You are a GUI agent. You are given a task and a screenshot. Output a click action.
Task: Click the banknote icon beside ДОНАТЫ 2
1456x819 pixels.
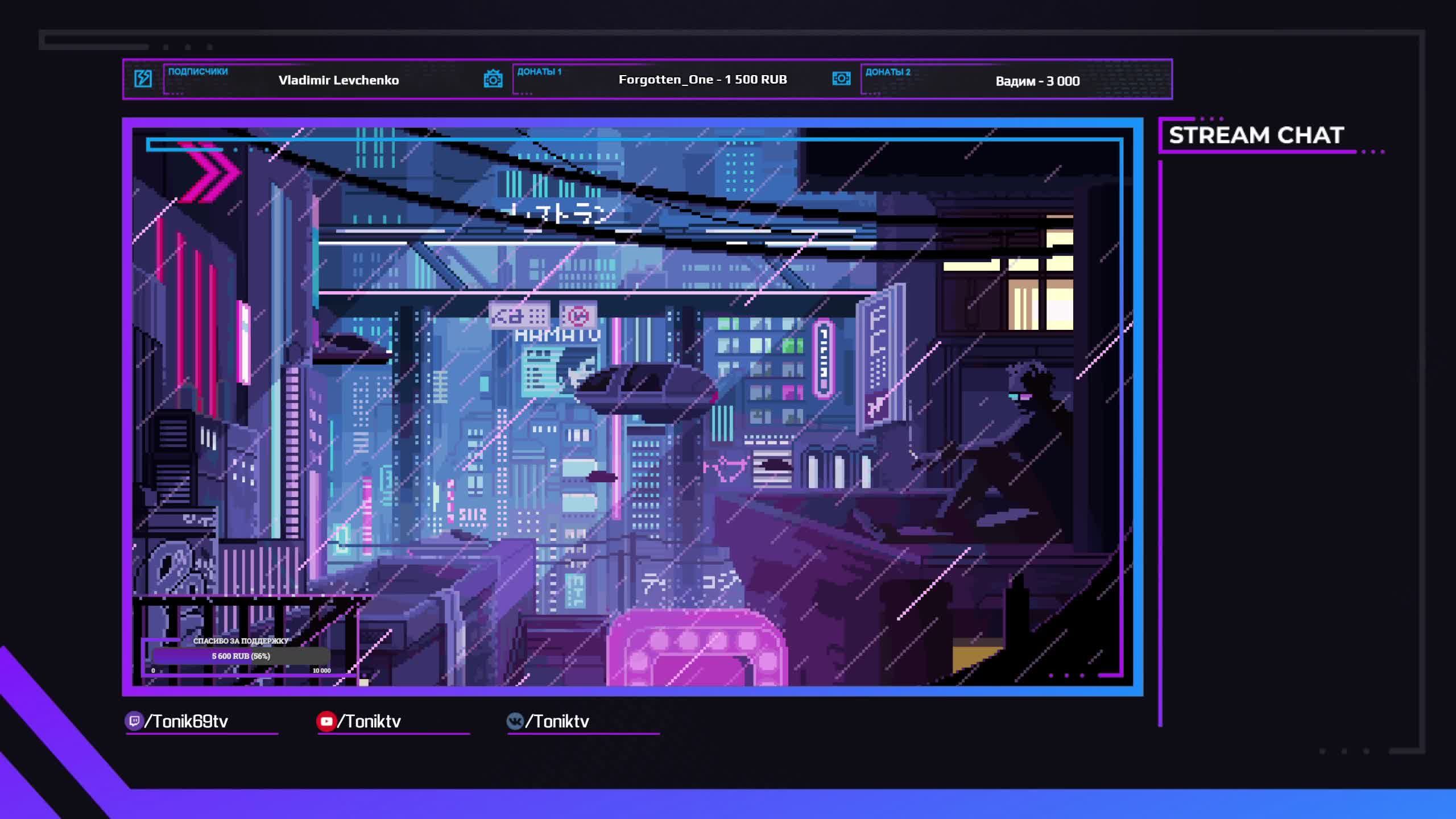[841, 78]
